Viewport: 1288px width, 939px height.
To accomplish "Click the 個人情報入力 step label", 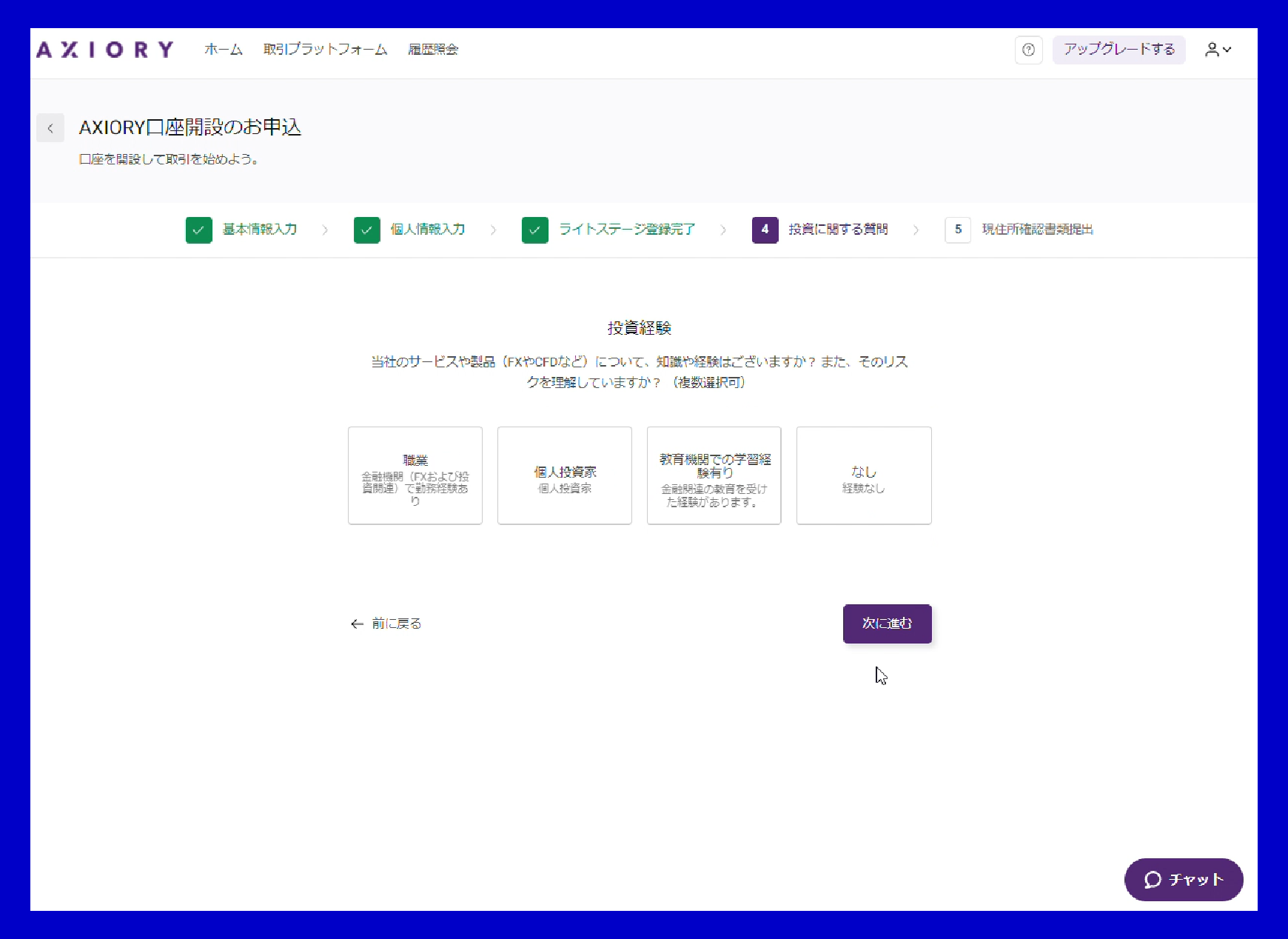I will tap(428, 230).
